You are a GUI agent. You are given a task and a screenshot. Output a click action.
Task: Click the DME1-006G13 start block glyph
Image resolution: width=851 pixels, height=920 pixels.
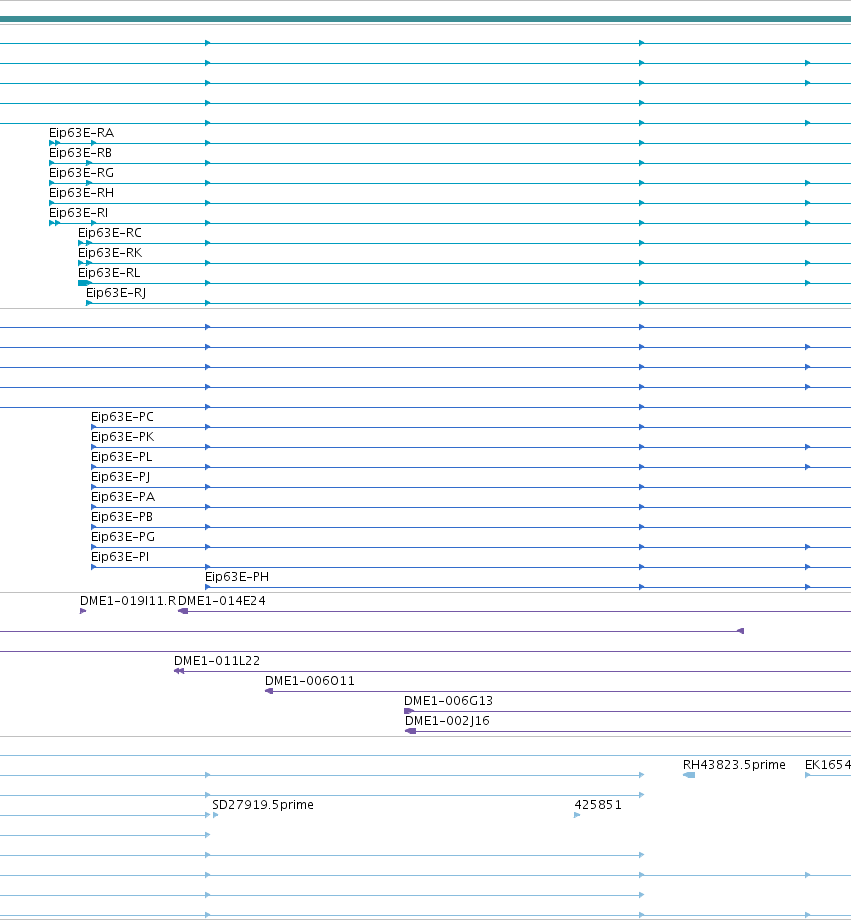click(x=408, y=711)
